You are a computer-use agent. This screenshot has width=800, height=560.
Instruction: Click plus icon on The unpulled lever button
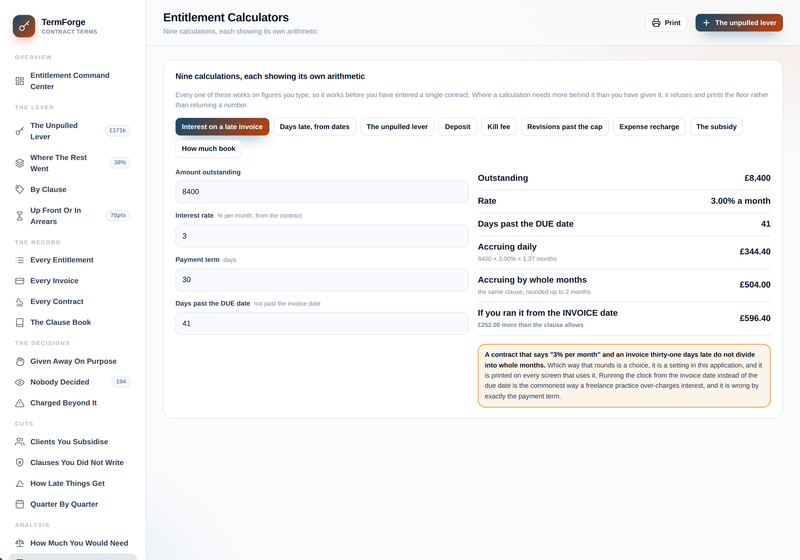point(706,23)
